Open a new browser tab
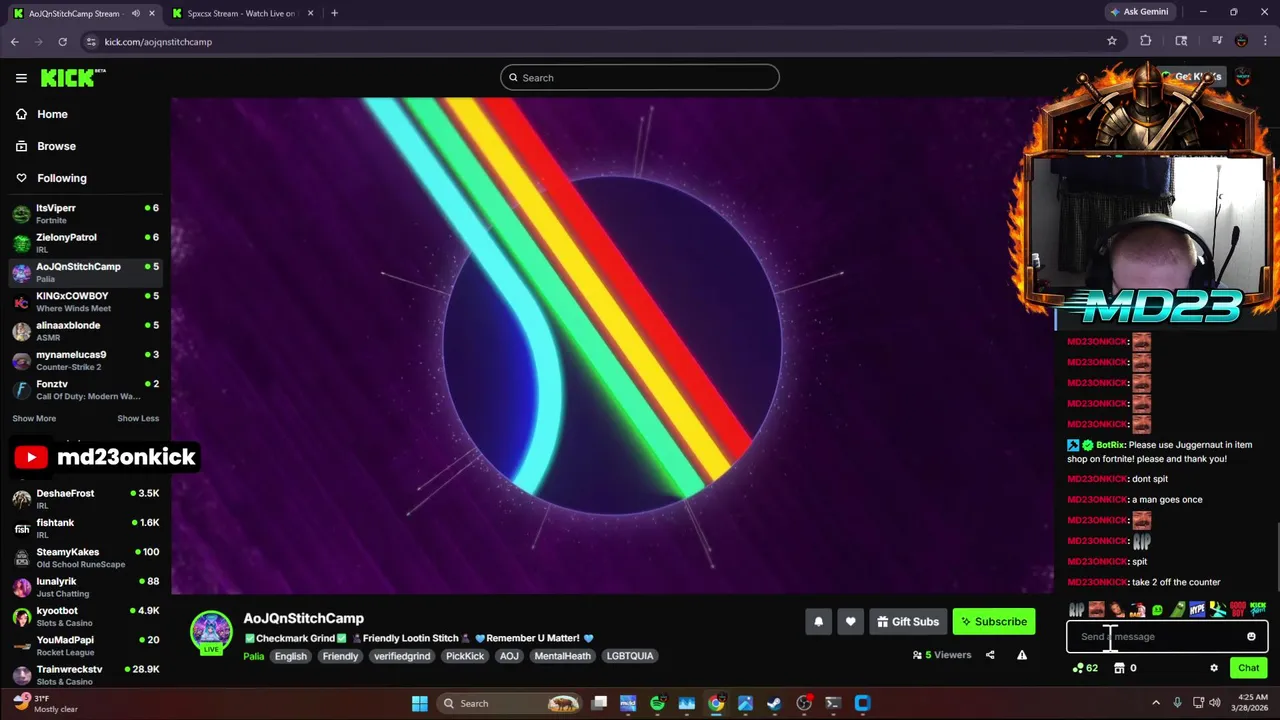Viewport: 1280px width, 720px height. click(x=334, y=13)
